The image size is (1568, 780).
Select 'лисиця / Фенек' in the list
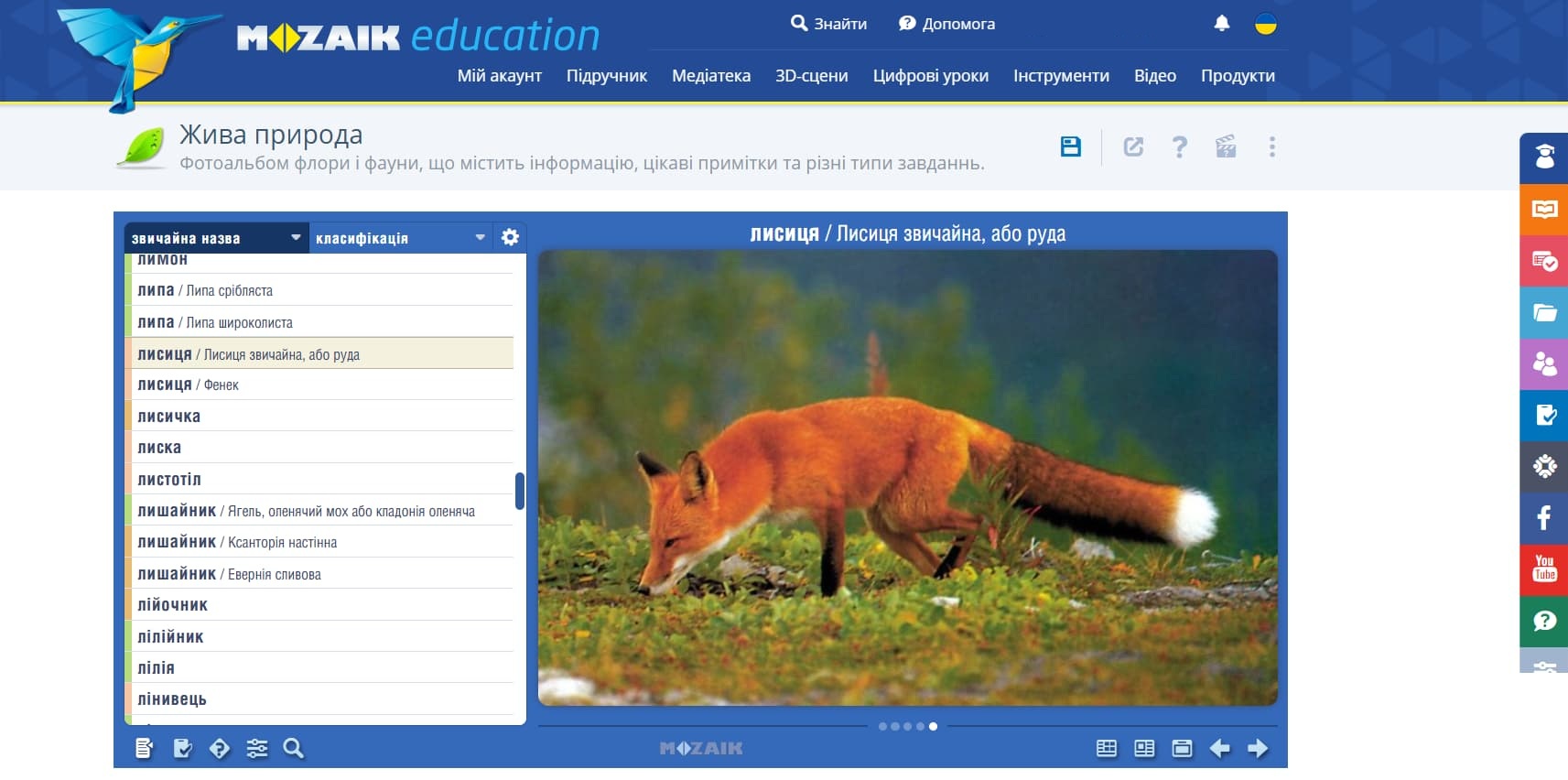tap(319, 385)
